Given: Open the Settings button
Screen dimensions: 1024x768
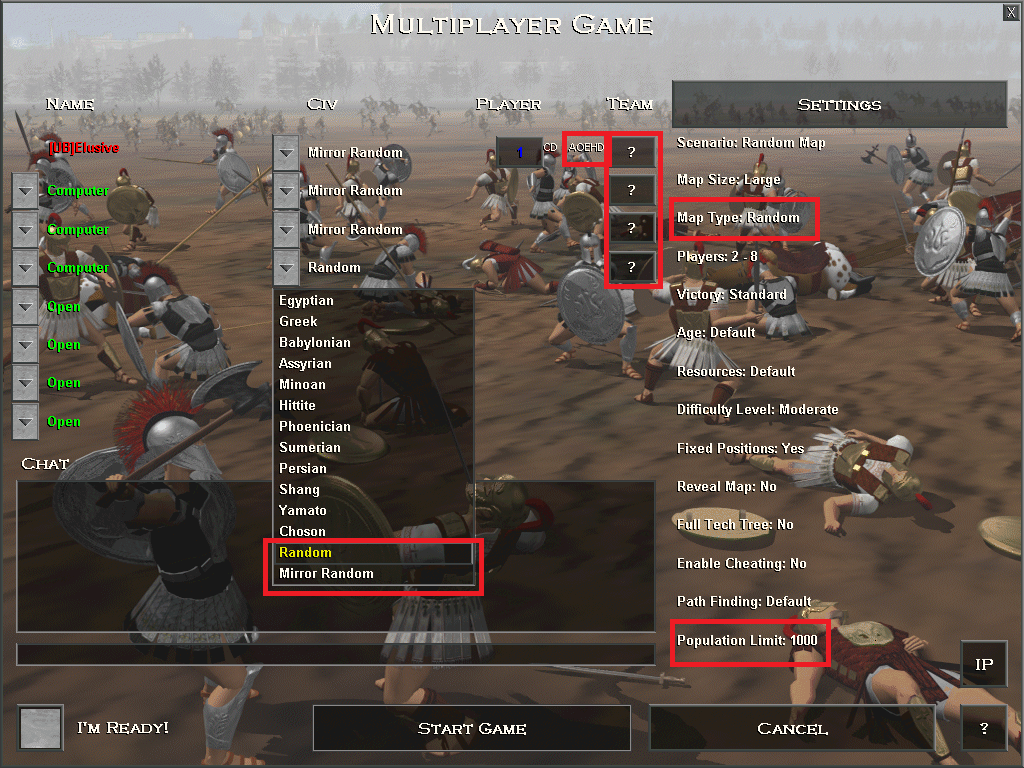Looking at the screenshot, I should 839,104.
